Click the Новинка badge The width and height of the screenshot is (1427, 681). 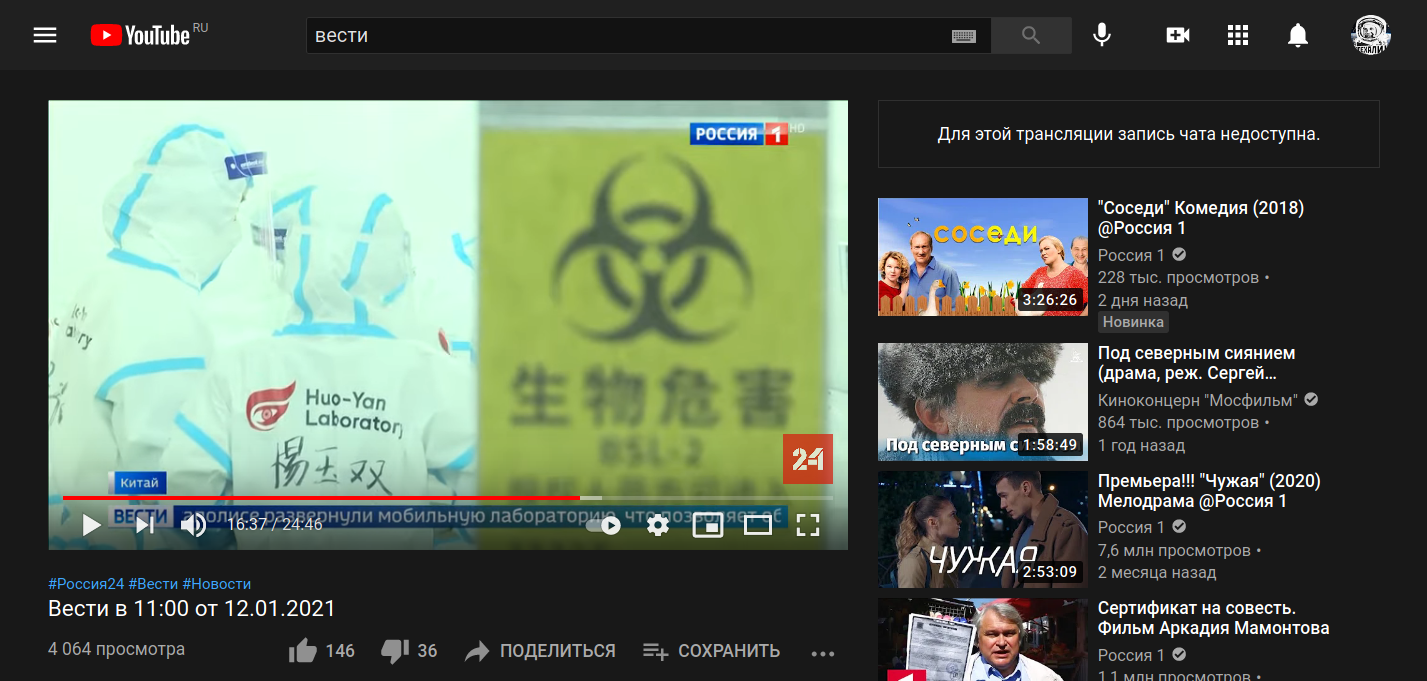click(x=1134, y=322)
